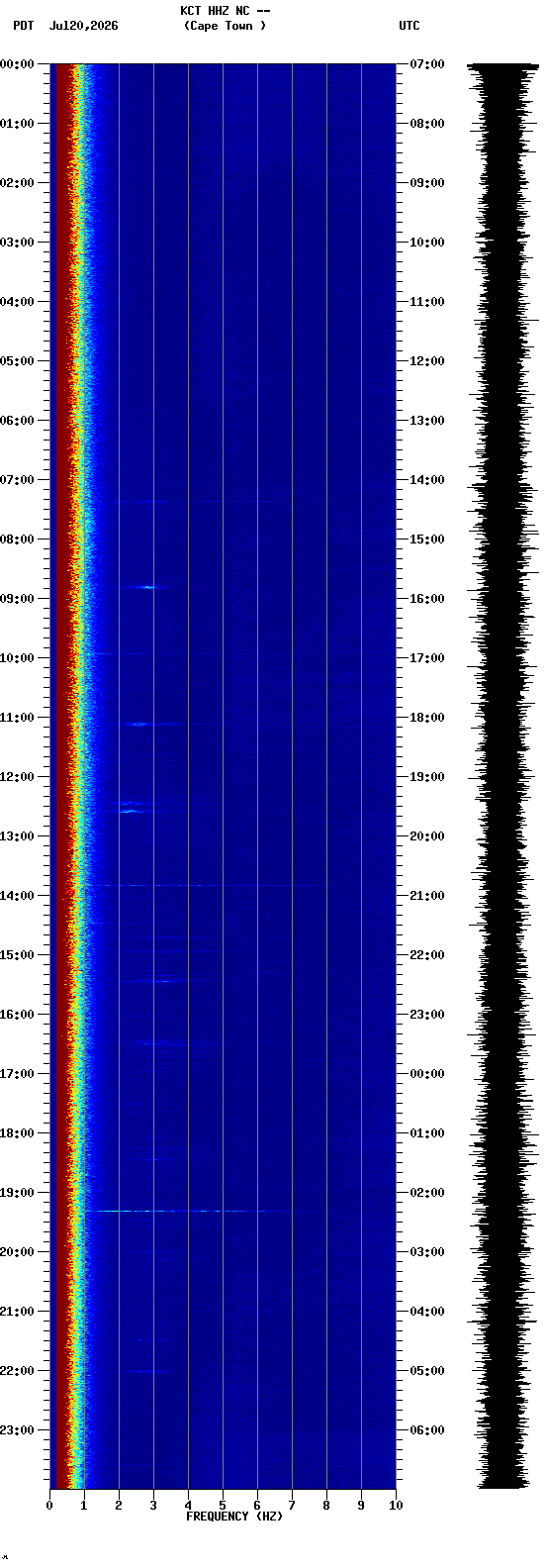This screenshot has width=546, height=1568.
Task: Click the UTC time label '22:00'
Action: point(426,955)
